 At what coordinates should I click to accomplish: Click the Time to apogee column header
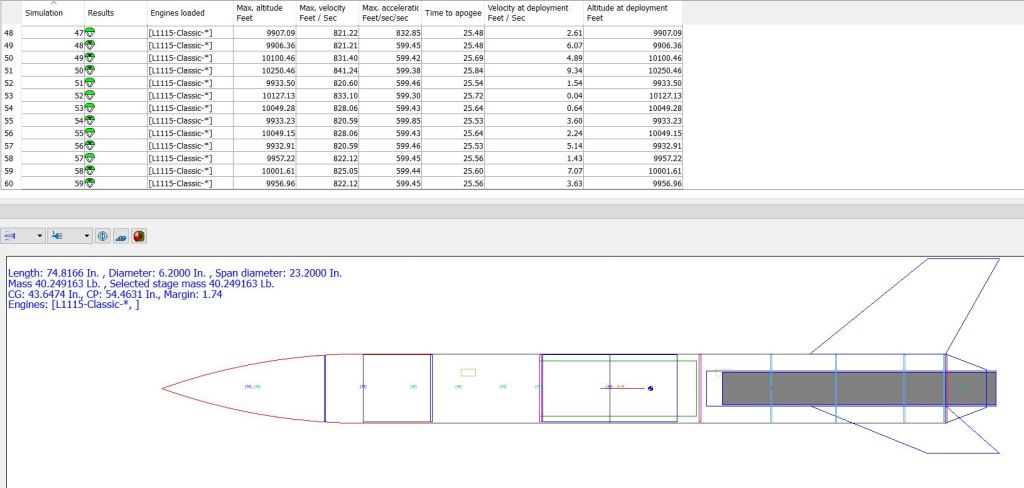[454, 13]
